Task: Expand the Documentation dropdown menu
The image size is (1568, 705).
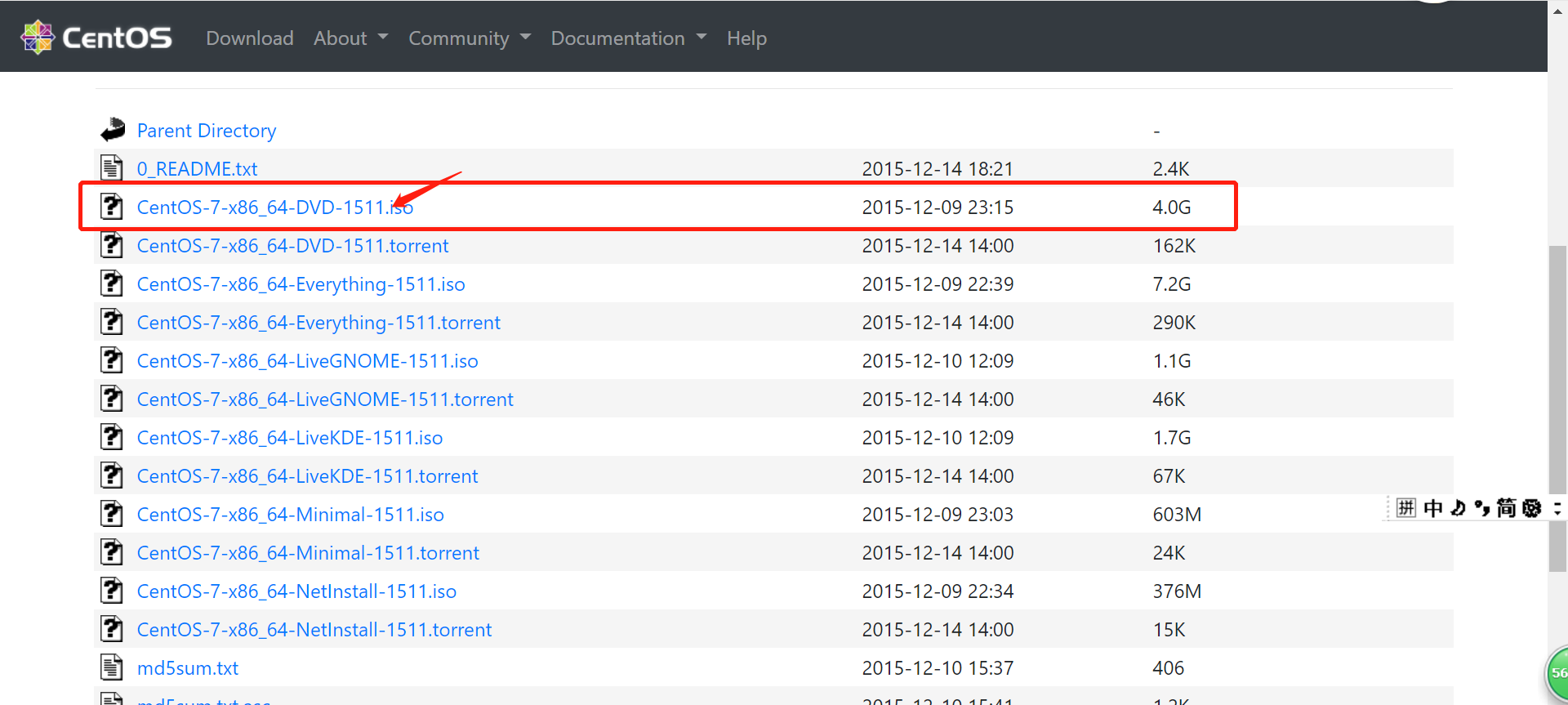Action: (629, 38)
